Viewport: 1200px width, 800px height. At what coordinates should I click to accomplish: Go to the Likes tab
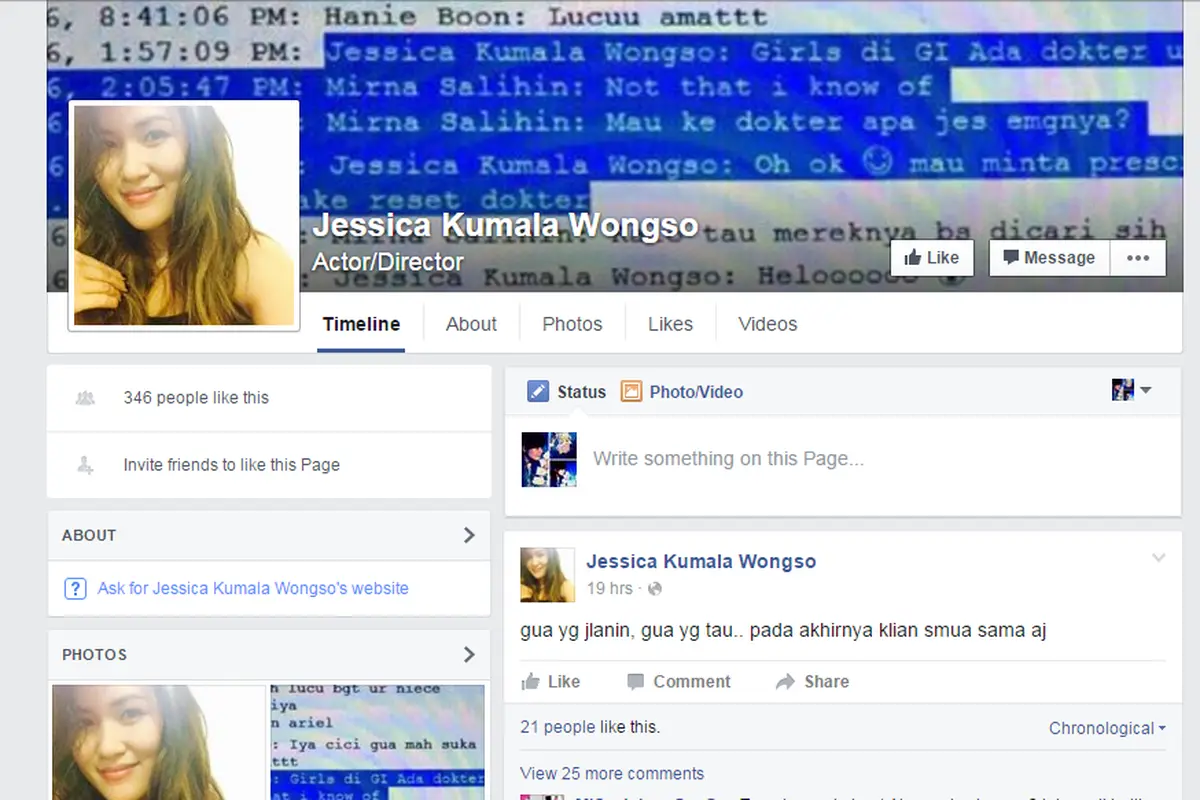tap(670, 324)
